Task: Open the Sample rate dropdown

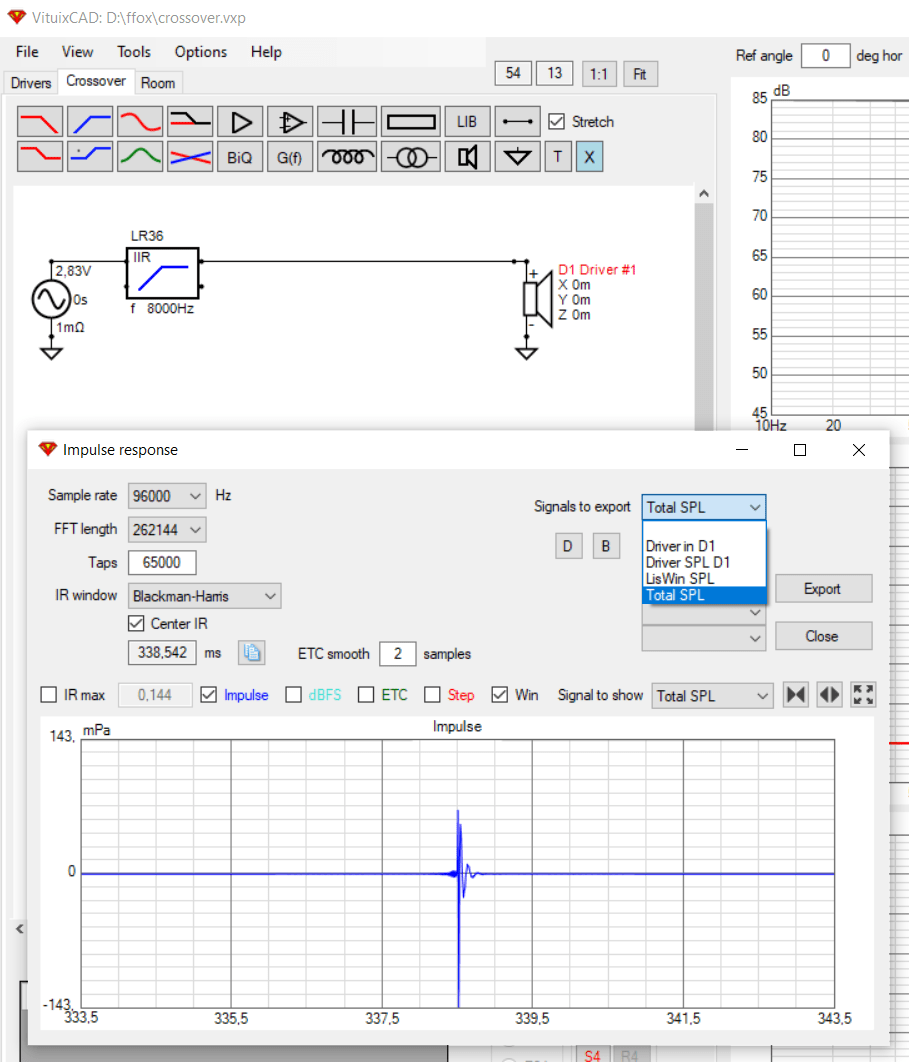Action: point(167,496)
